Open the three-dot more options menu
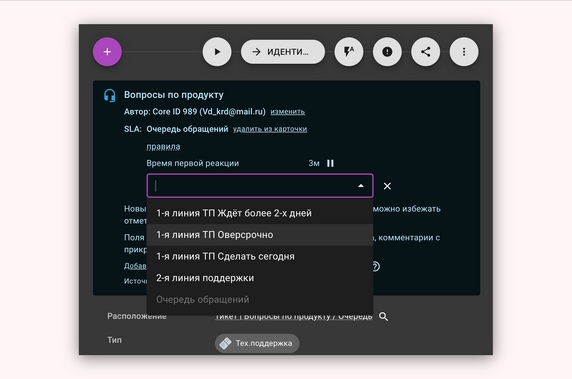This screenshot has height=379, width=572. point(464,52)
